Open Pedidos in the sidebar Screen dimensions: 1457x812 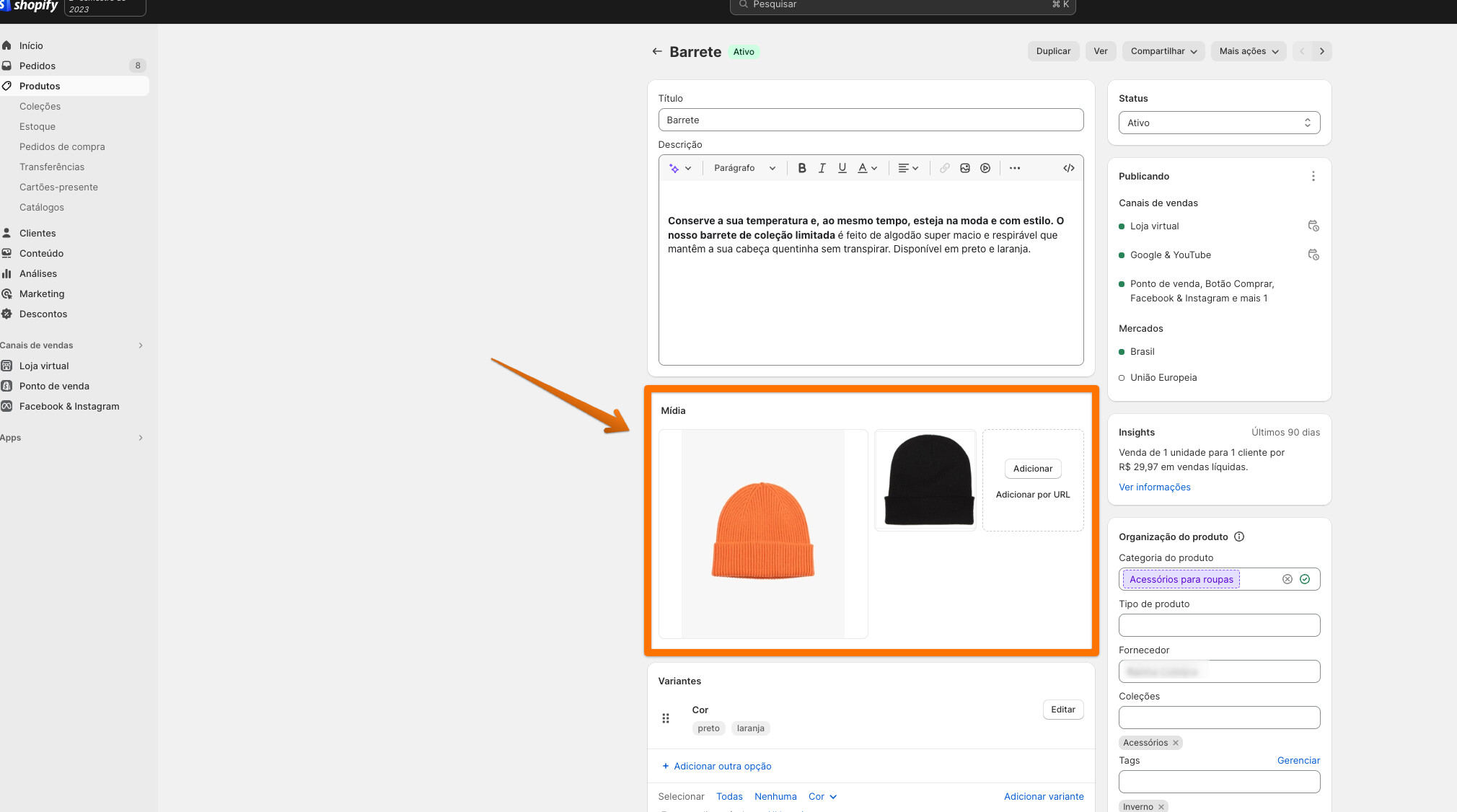(38, 66)
